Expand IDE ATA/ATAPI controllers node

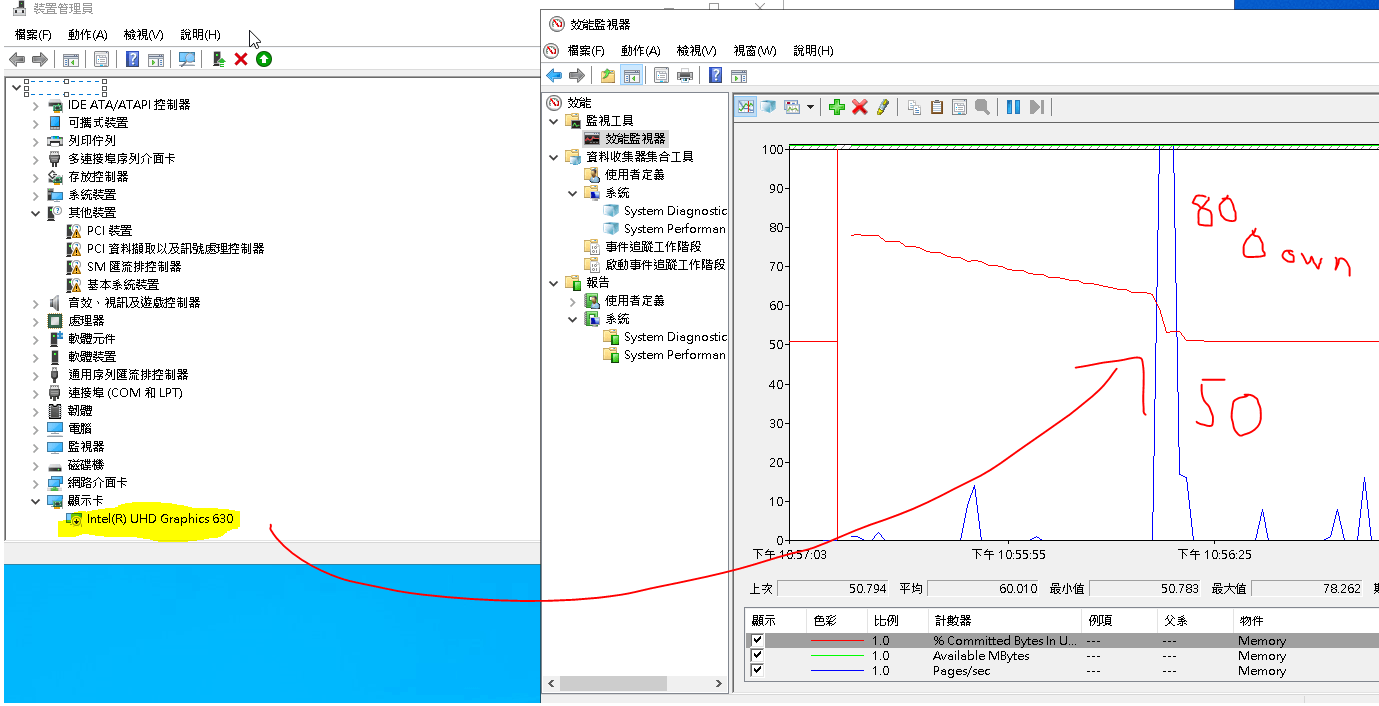(x=36, y=105)
